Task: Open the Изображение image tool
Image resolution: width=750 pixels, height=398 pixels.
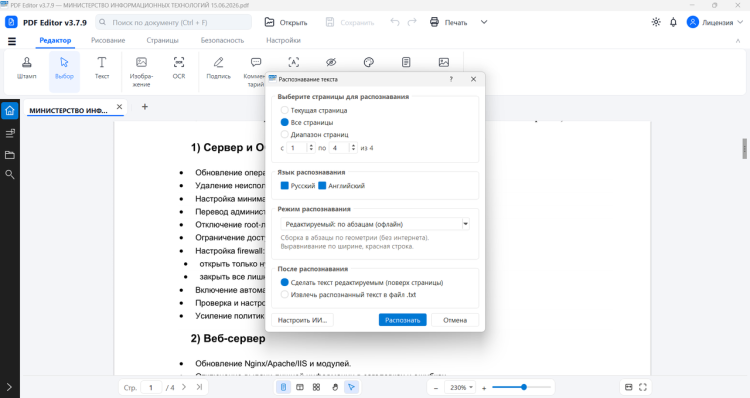Action: pos(141,72)
